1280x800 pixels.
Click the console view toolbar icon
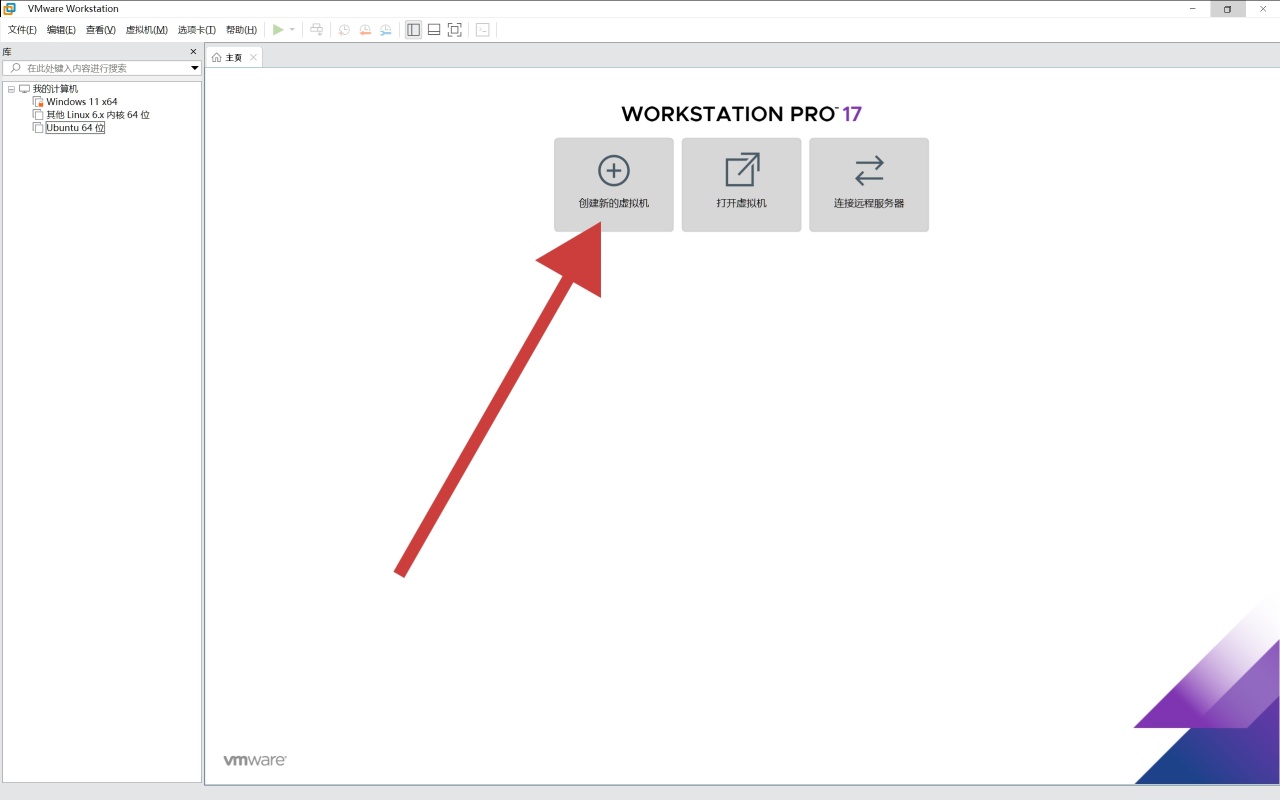coord(482,30)
